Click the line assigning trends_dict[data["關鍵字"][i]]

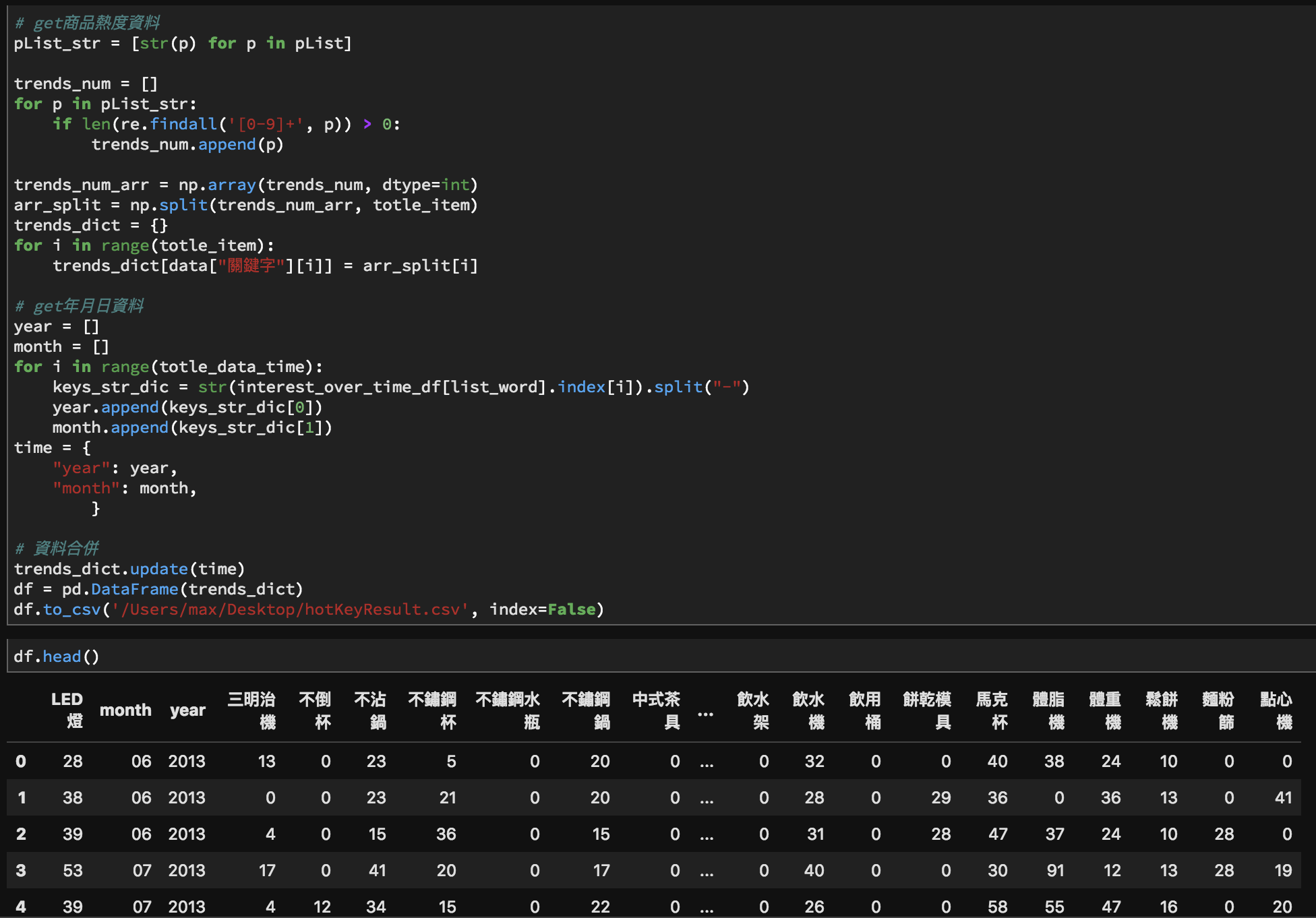265,266
